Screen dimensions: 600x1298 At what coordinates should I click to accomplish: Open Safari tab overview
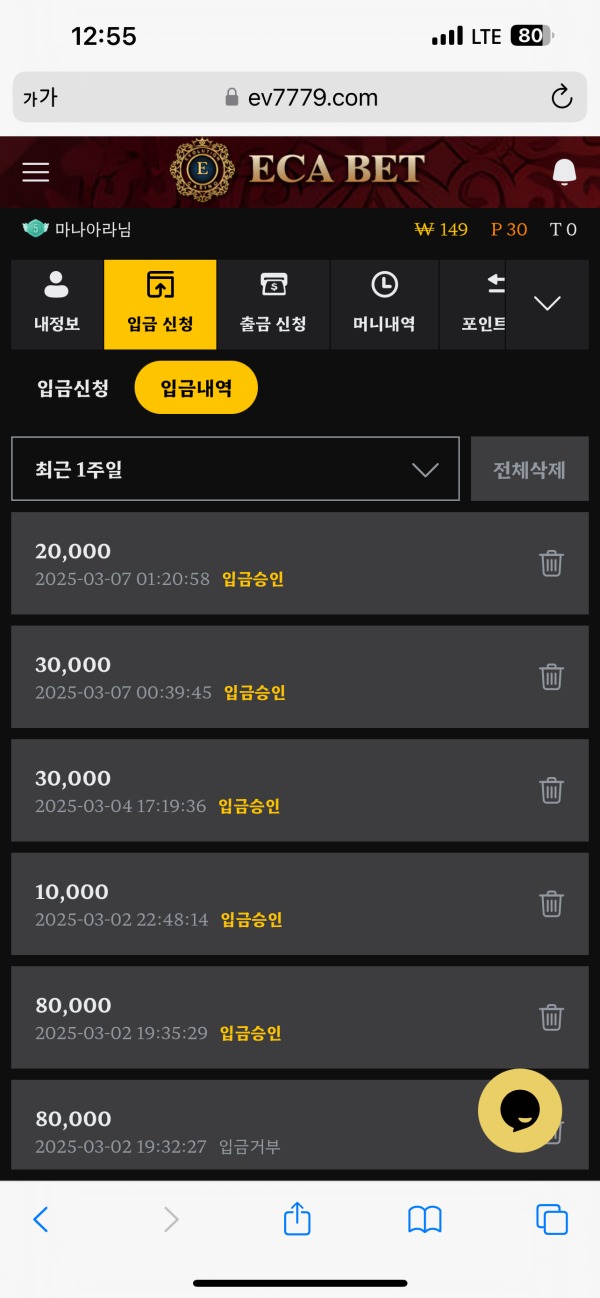[551, 1219]
